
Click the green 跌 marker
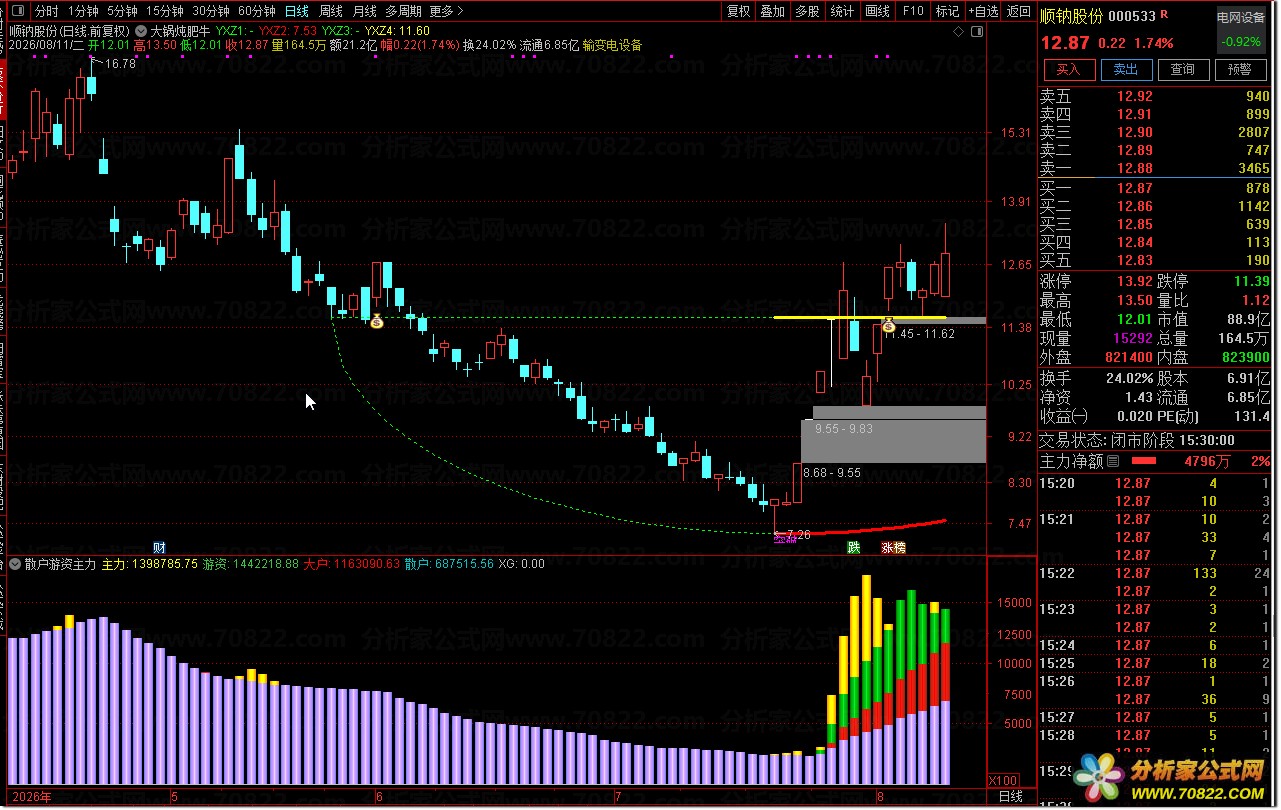[854, 547]
